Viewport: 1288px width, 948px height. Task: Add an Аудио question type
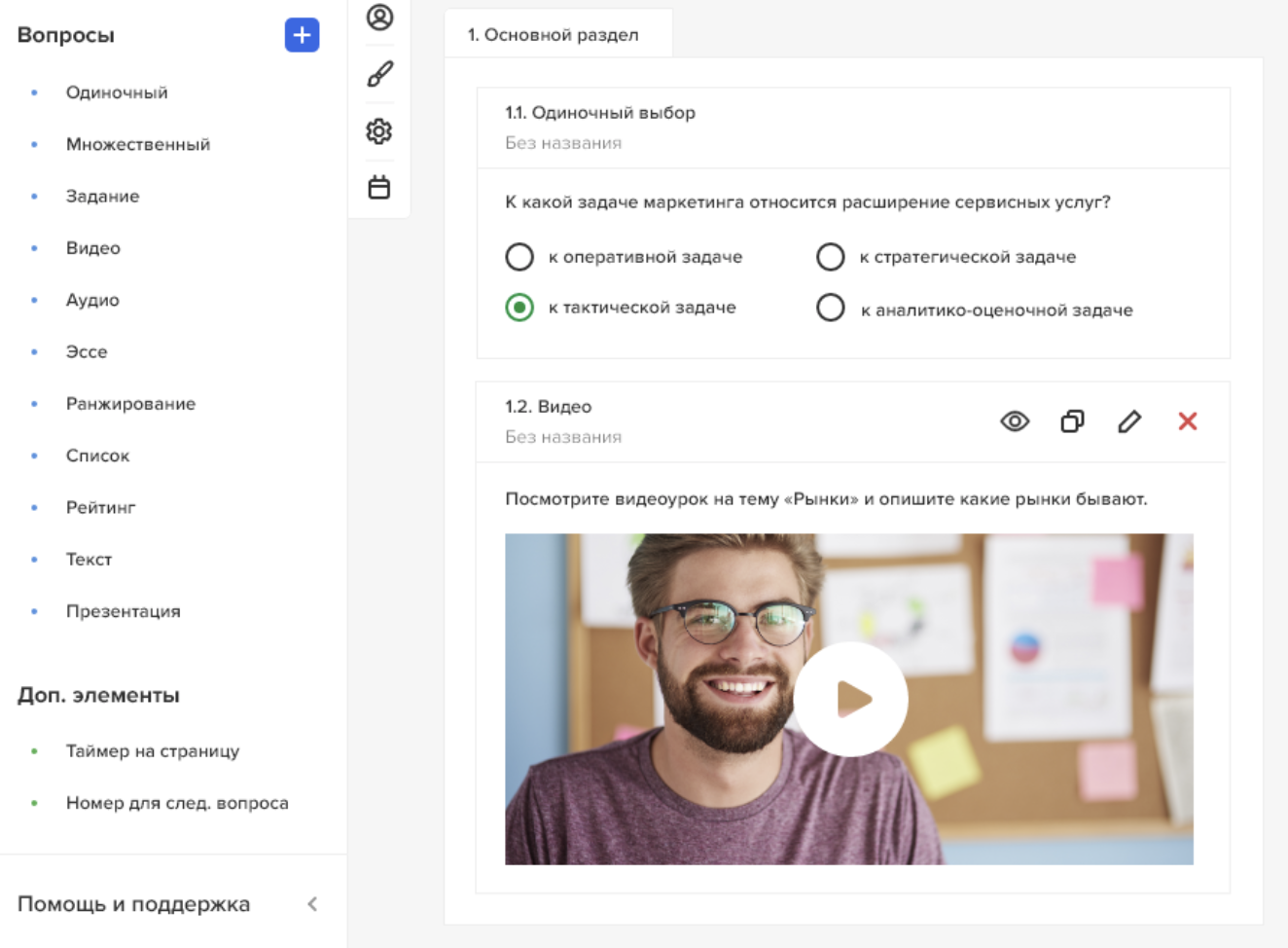[x=92, y=300]
